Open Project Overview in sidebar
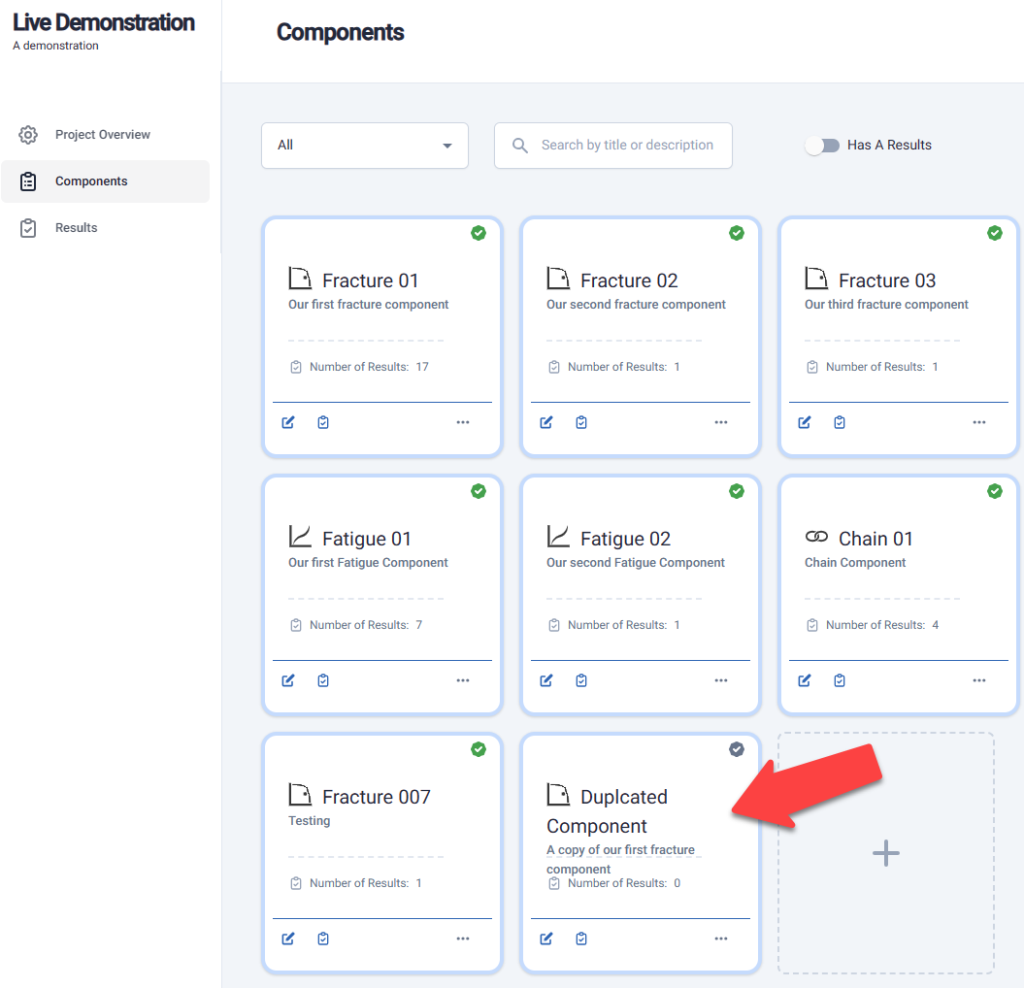The image size is (1024, 988). pyautogui.click(x=102, y=135)
